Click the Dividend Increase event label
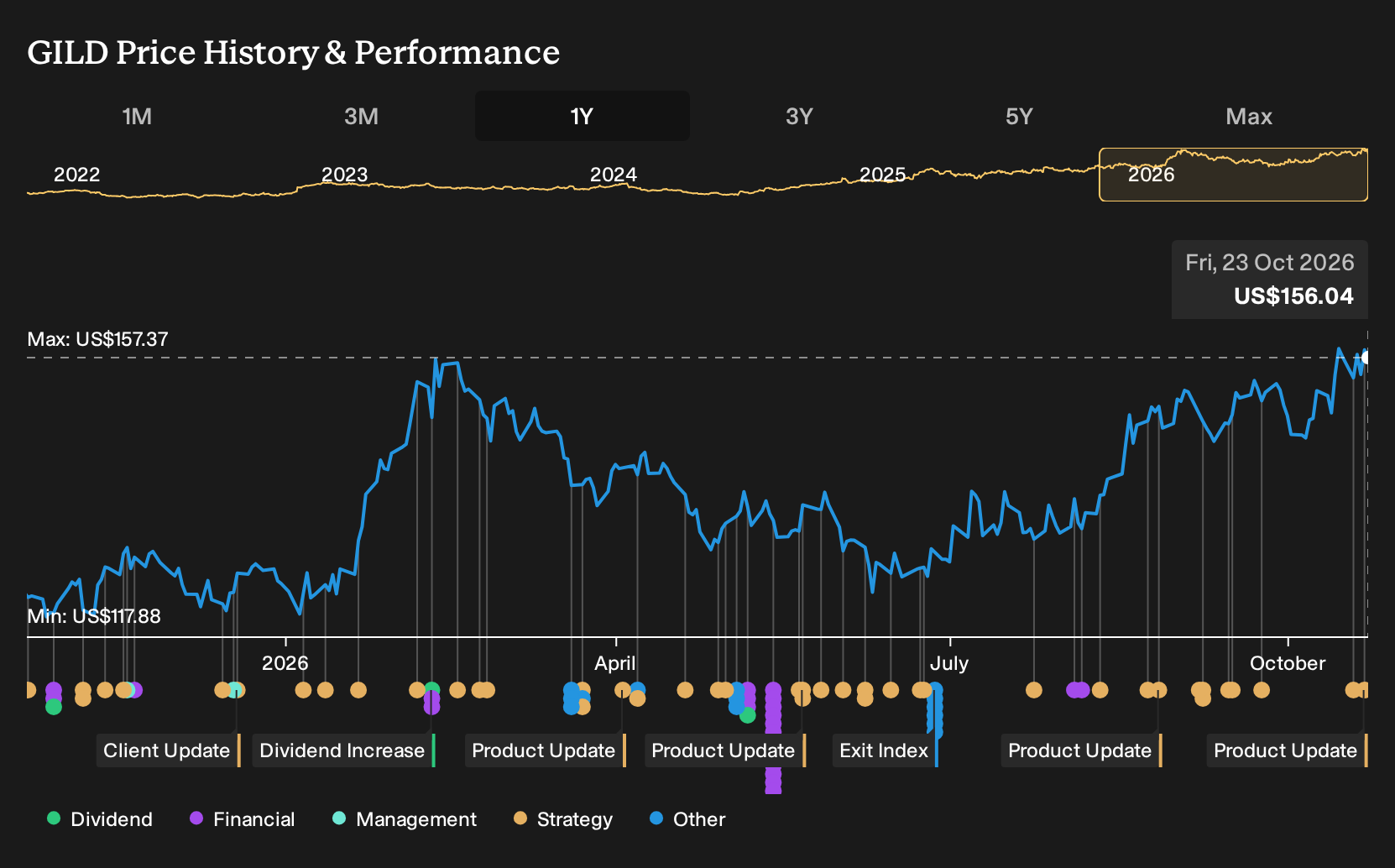The height and width of the screenshot is (868, 1395). [344, 750]
